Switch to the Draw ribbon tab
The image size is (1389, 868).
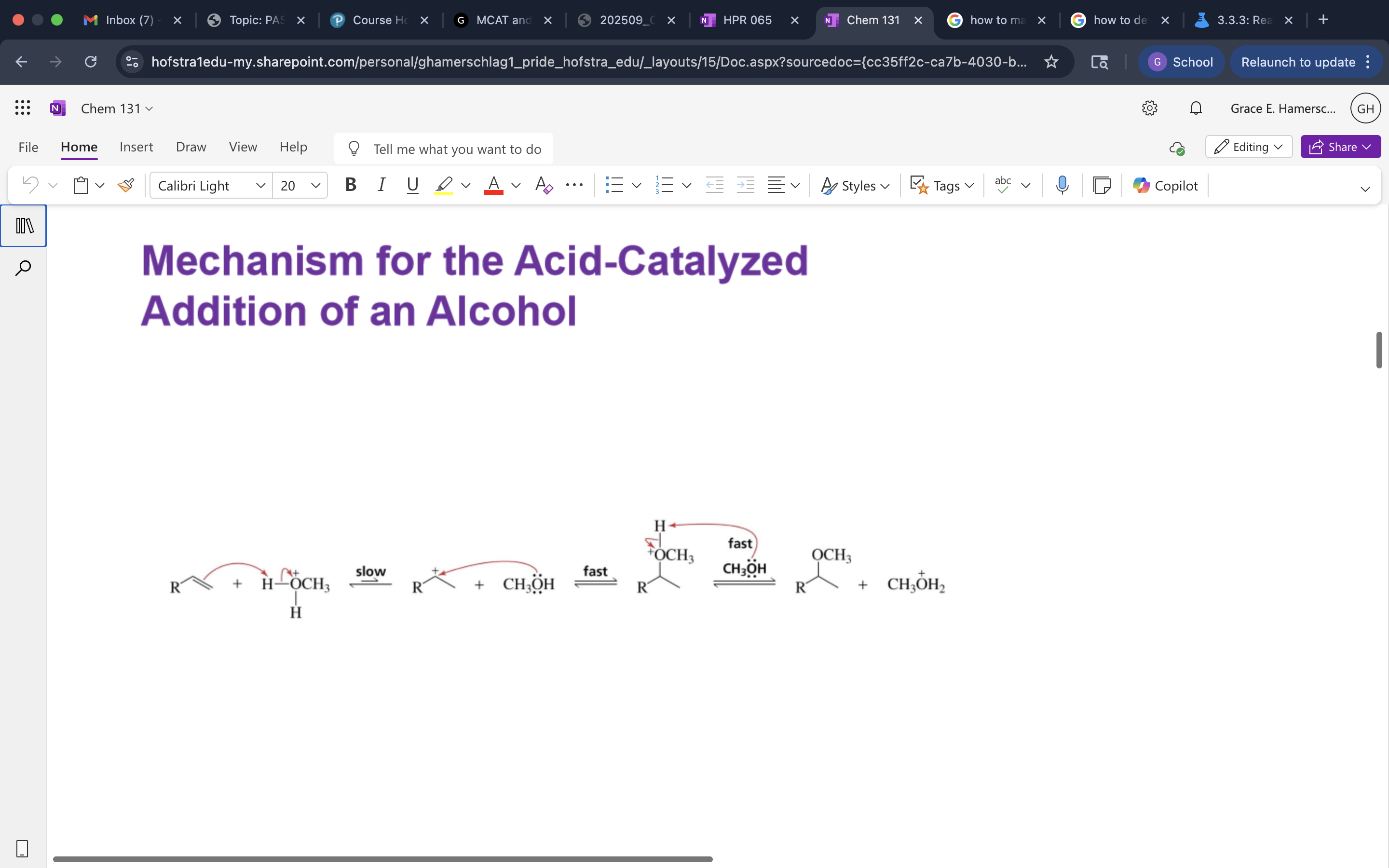(191, 147)
